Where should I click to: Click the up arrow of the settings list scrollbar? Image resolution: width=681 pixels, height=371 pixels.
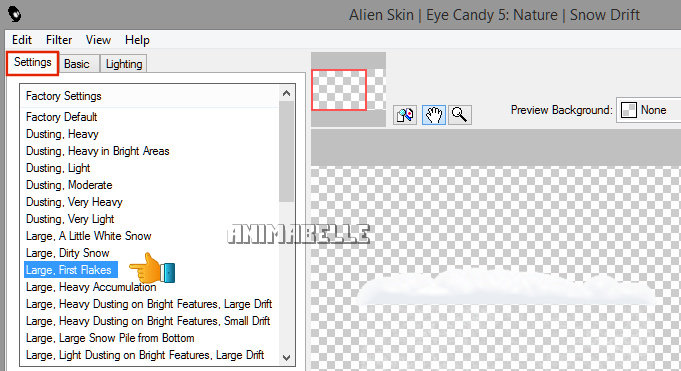point(286,93)
